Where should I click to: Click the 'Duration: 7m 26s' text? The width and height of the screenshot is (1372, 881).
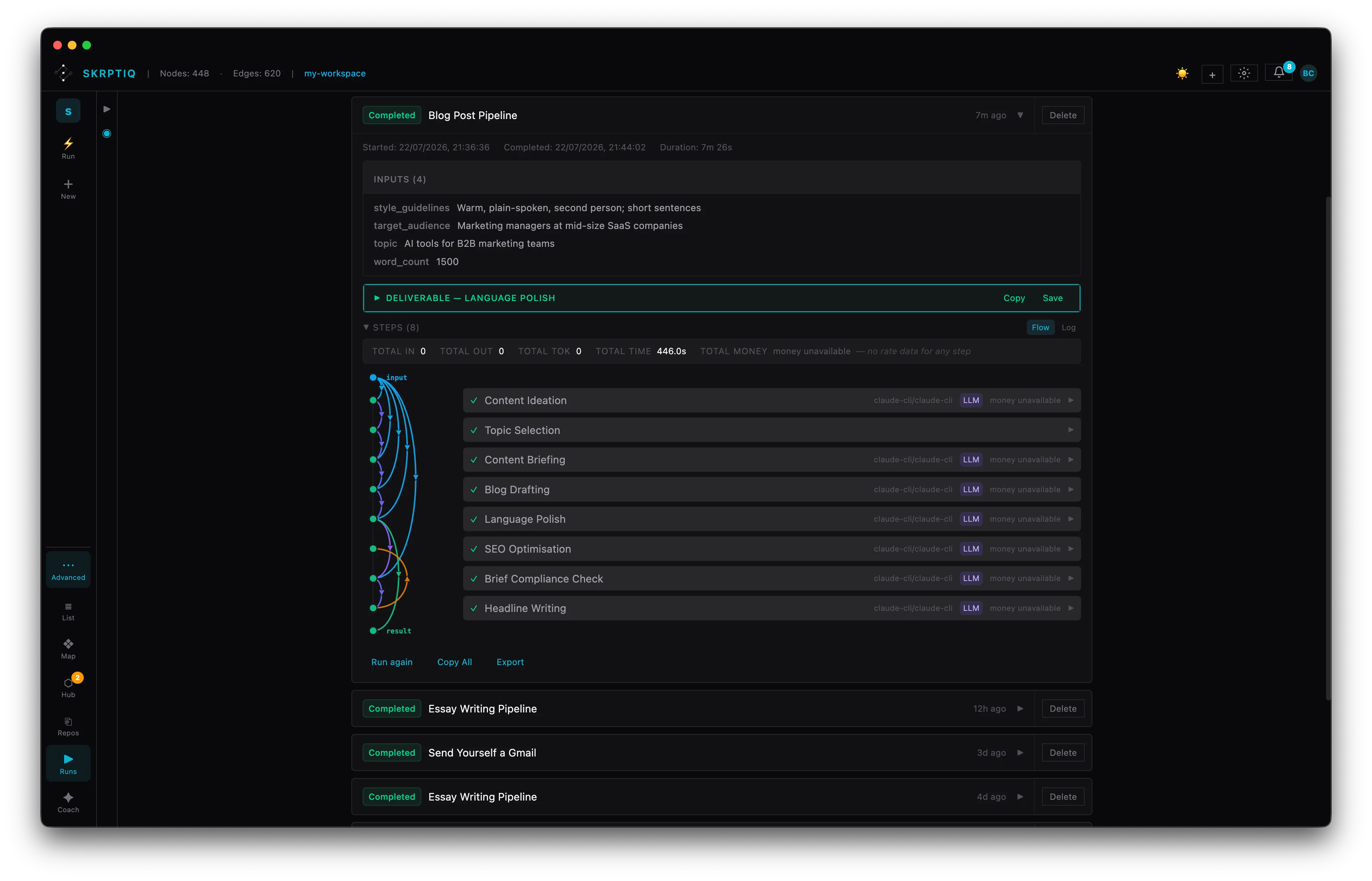click(696, 147)
